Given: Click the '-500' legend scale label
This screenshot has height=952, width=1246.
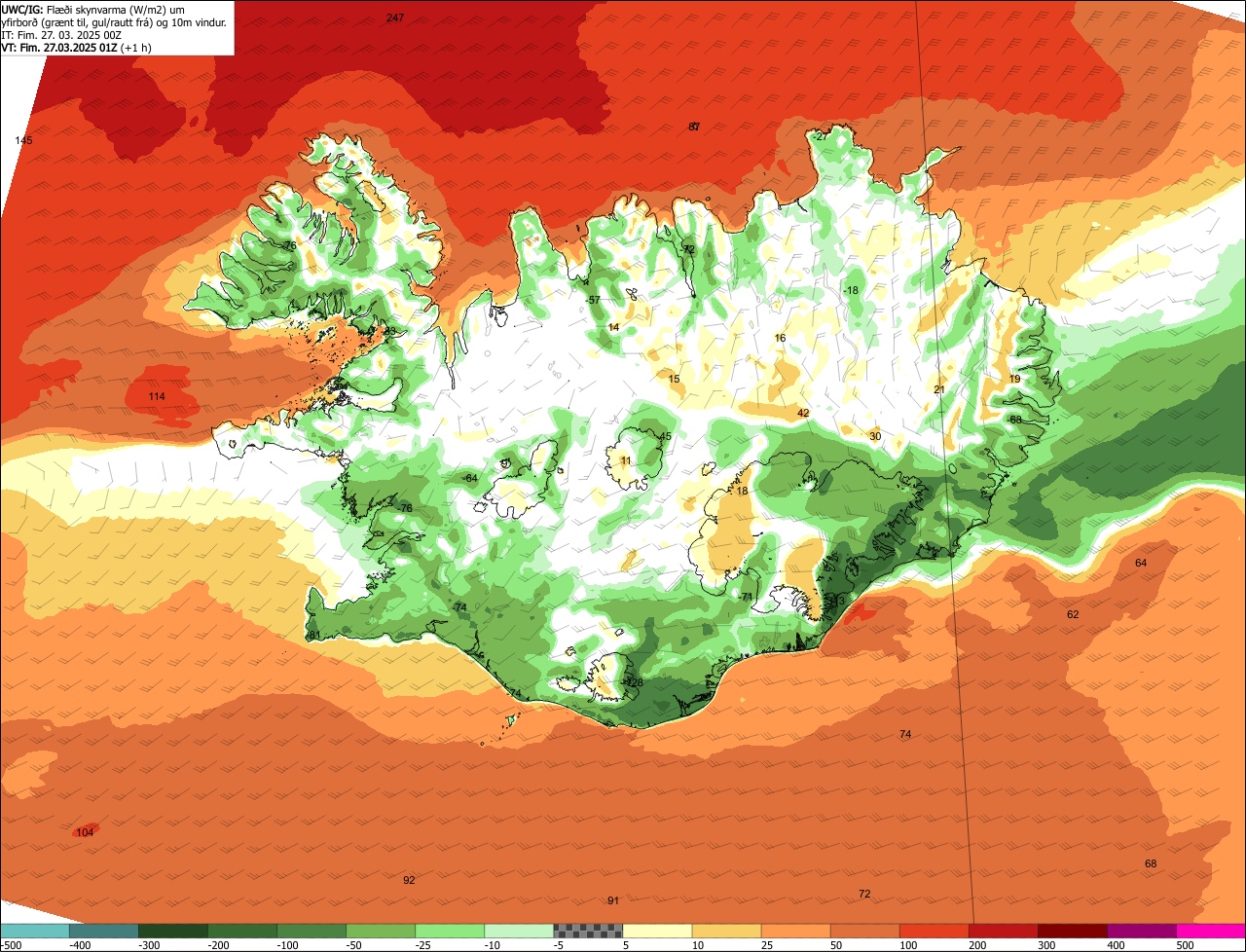Looking at the screenshot, I should [11, 945].
